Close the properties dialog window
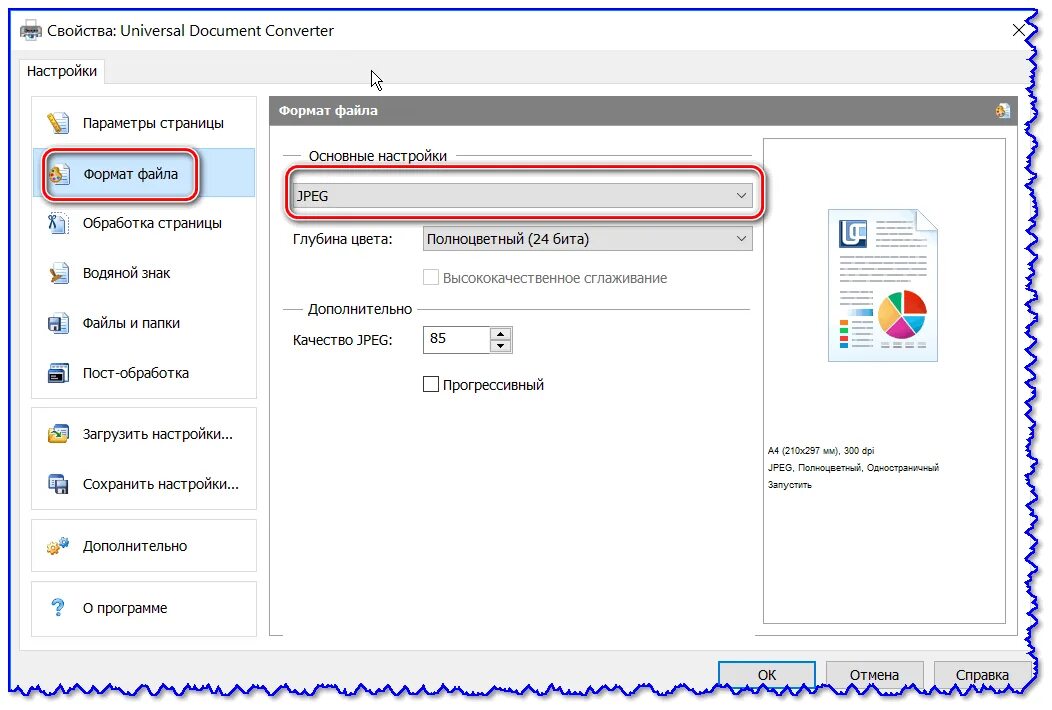 tap(1018, 30)
